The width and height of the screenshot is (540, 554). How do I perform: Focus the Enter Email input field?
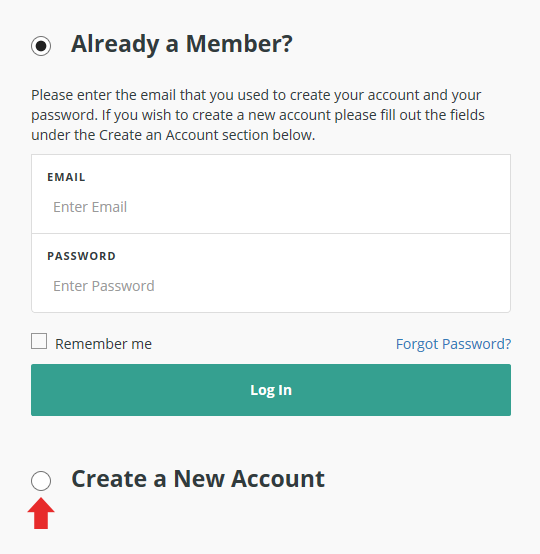pos(271,207)
